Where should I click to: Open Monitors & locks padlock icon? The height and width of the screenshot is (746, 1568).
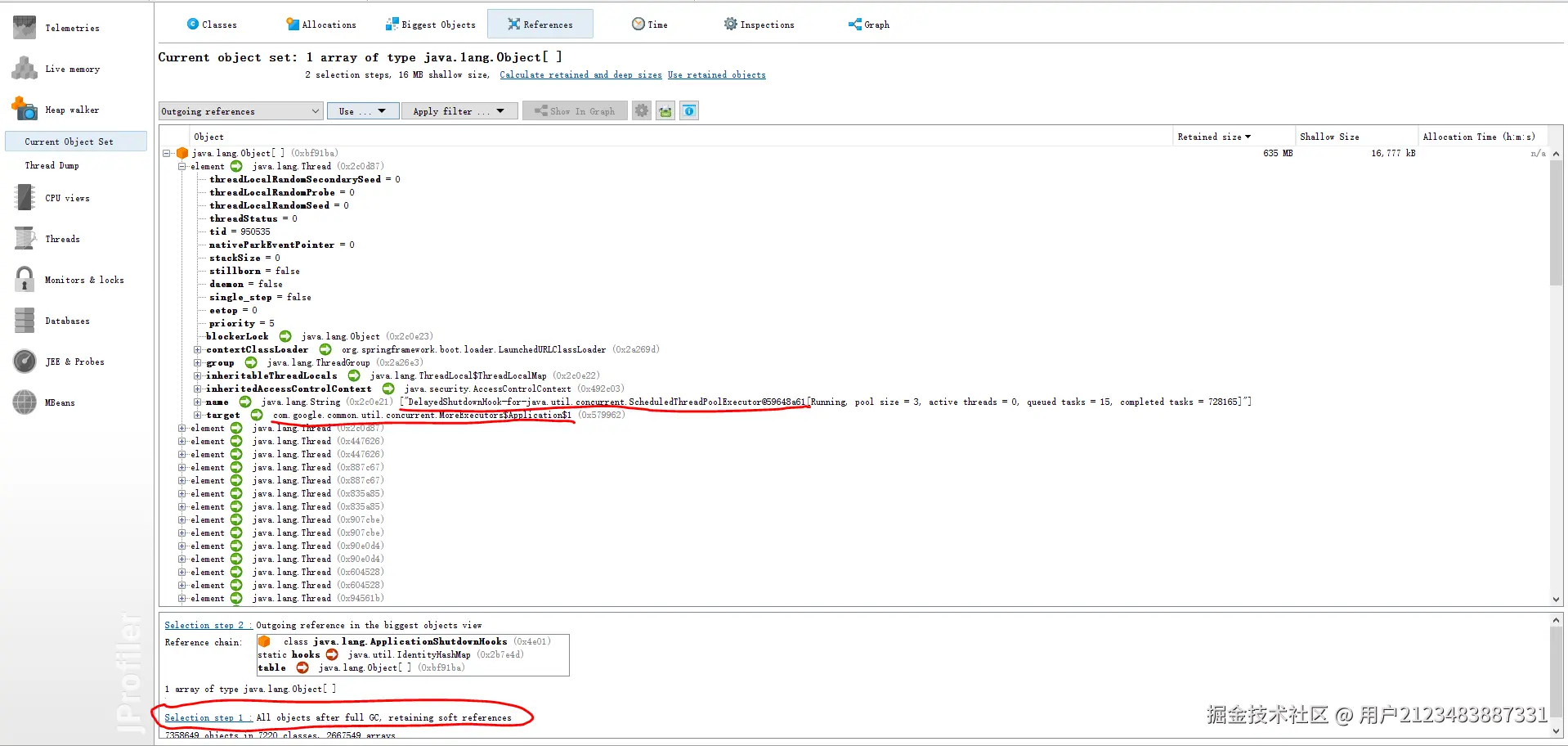coord(25,280)
